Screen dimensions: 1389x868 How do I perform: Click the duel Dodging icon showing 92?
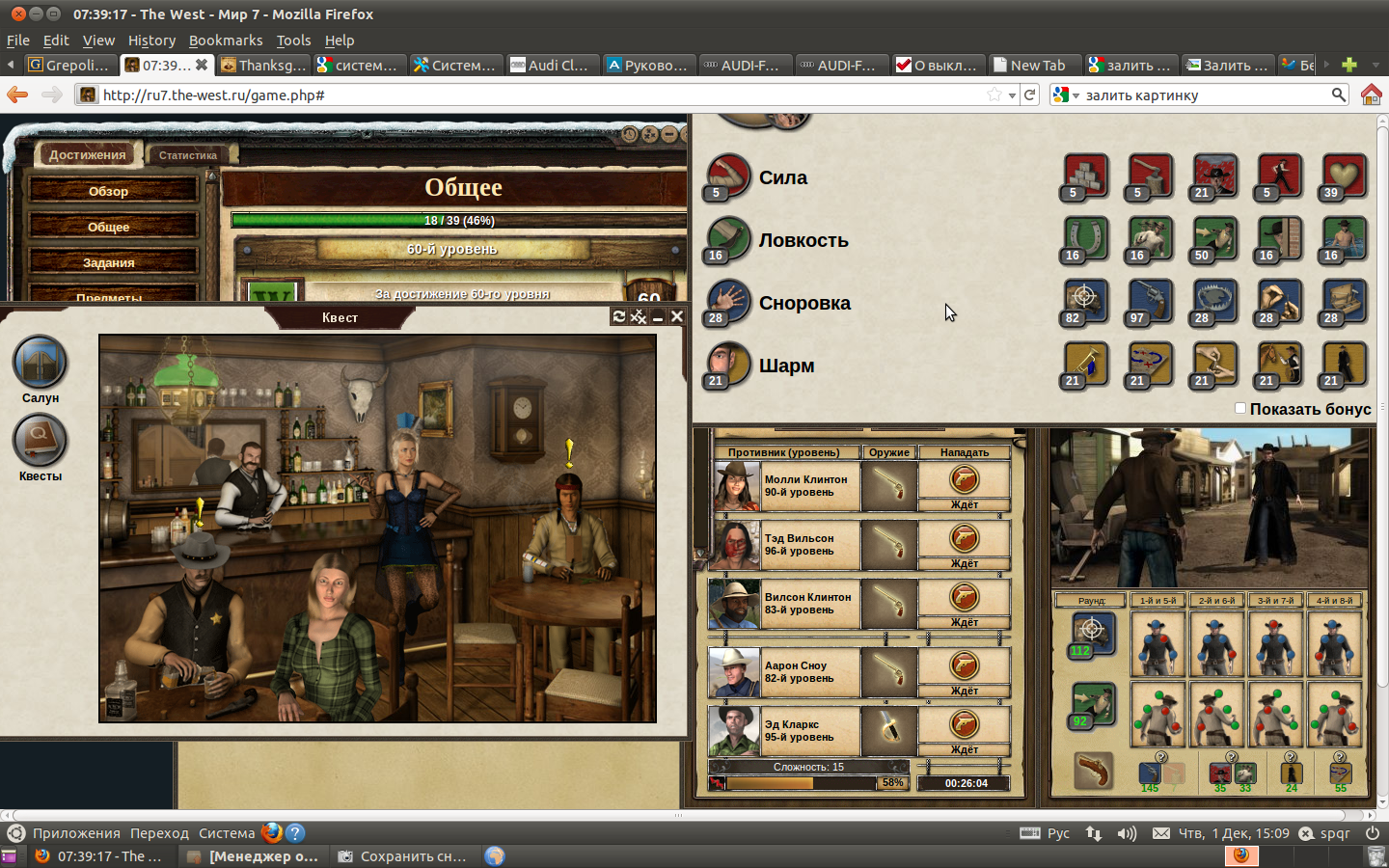click(x=1092, y=706)
